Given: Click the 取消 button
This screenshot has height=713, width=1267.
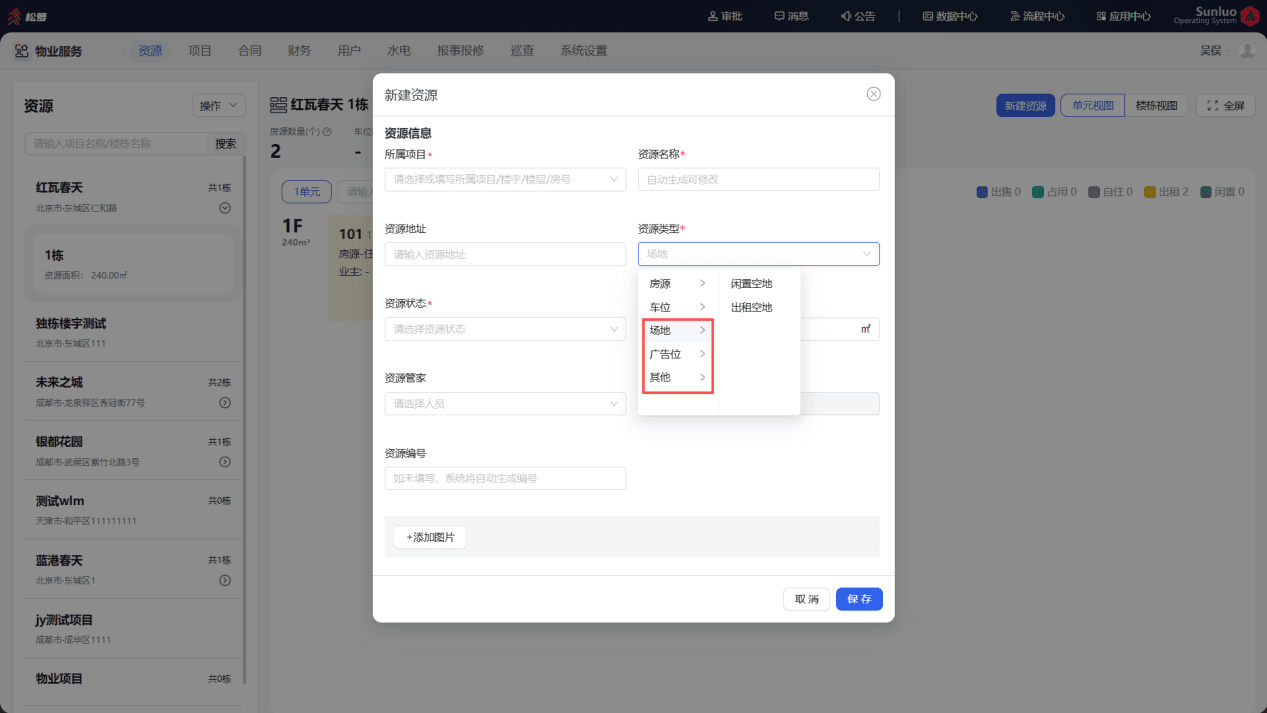Looking at the screenshot, I should click(806, 599).
